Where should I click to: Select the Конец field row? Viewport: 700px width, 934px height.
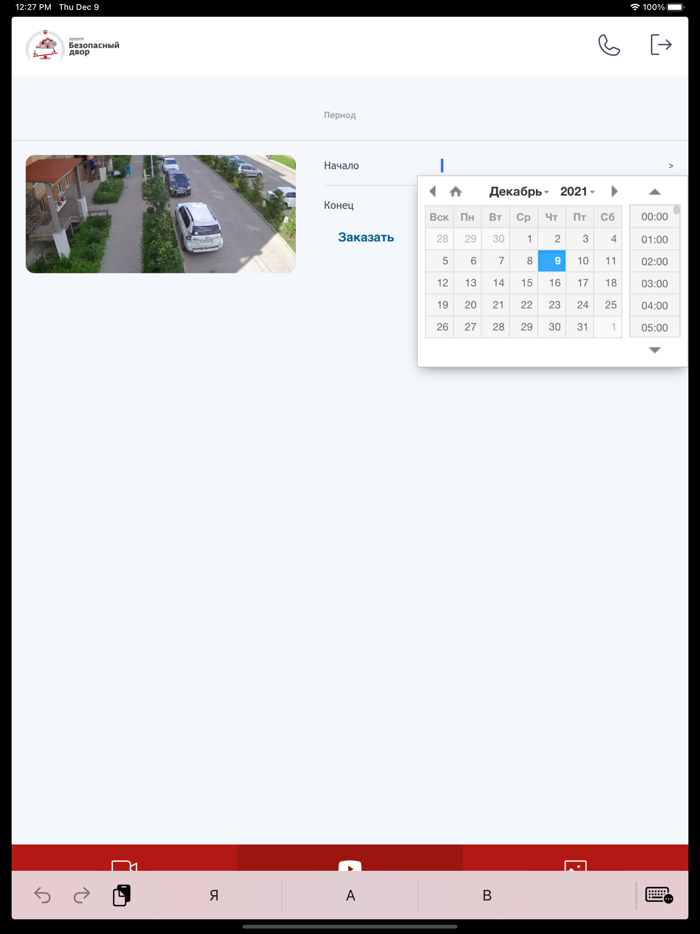(x=370, y=205)
